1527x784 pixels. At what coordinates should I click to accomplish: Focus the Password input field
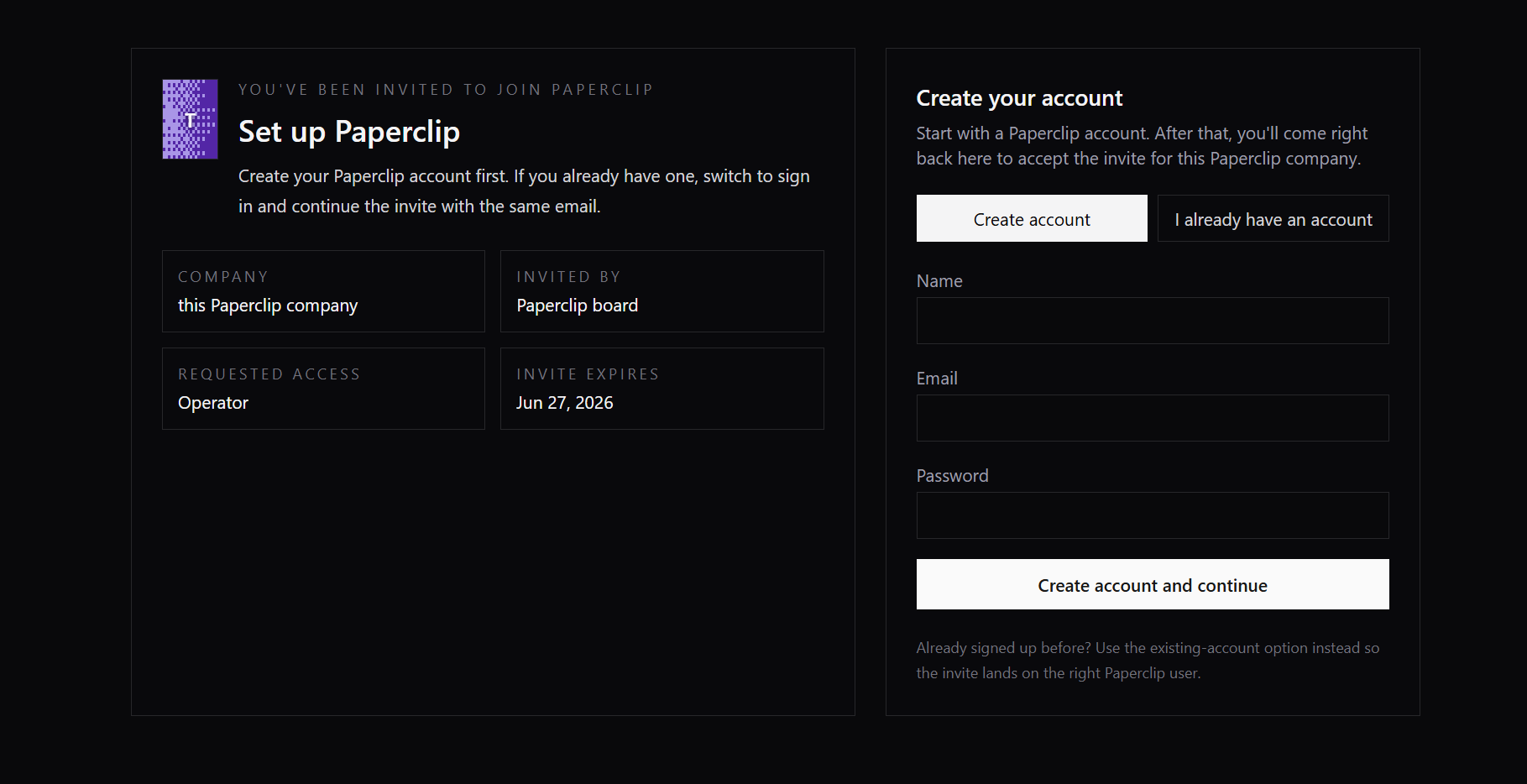tap(1153, 515)
